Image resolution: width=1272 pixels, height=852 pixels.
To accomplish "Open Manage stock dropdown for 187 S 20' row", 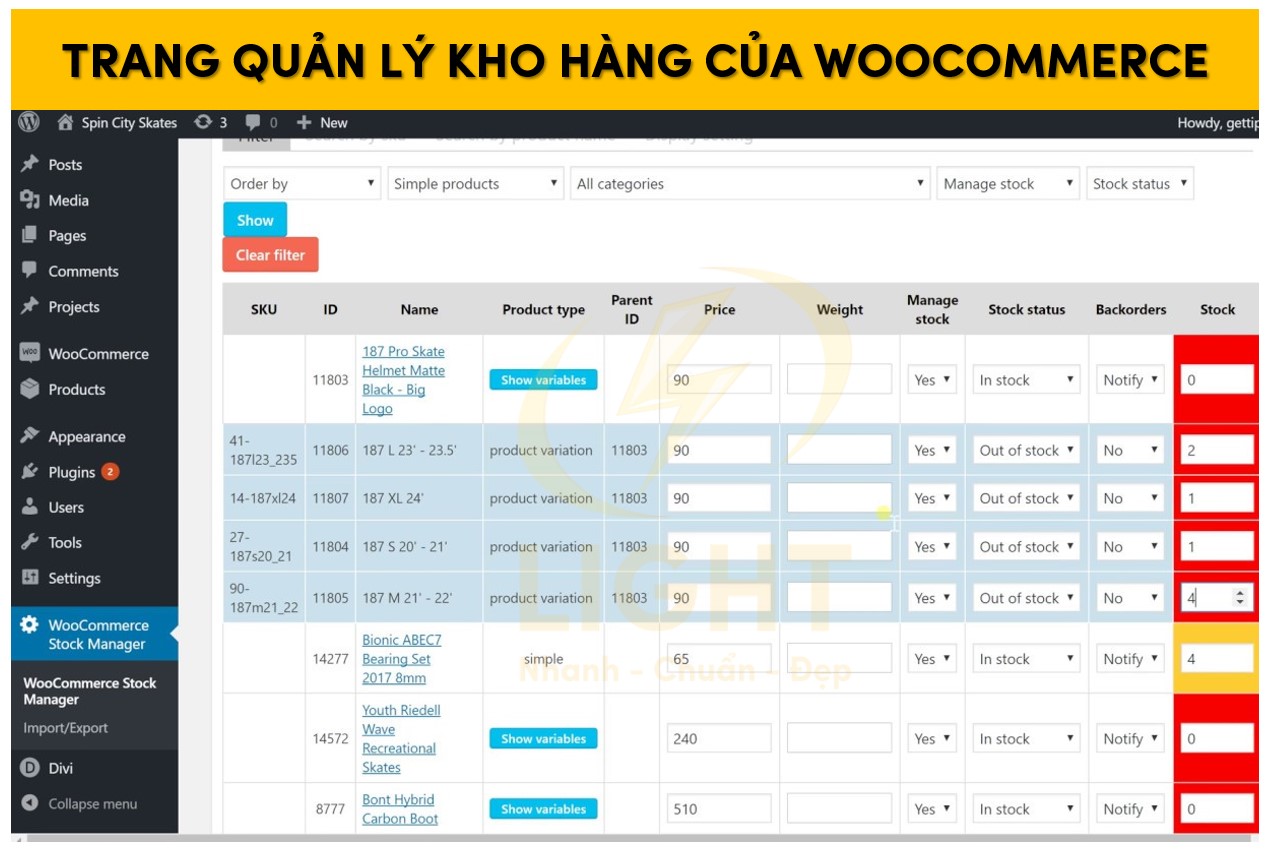I will tap(932, 547).
